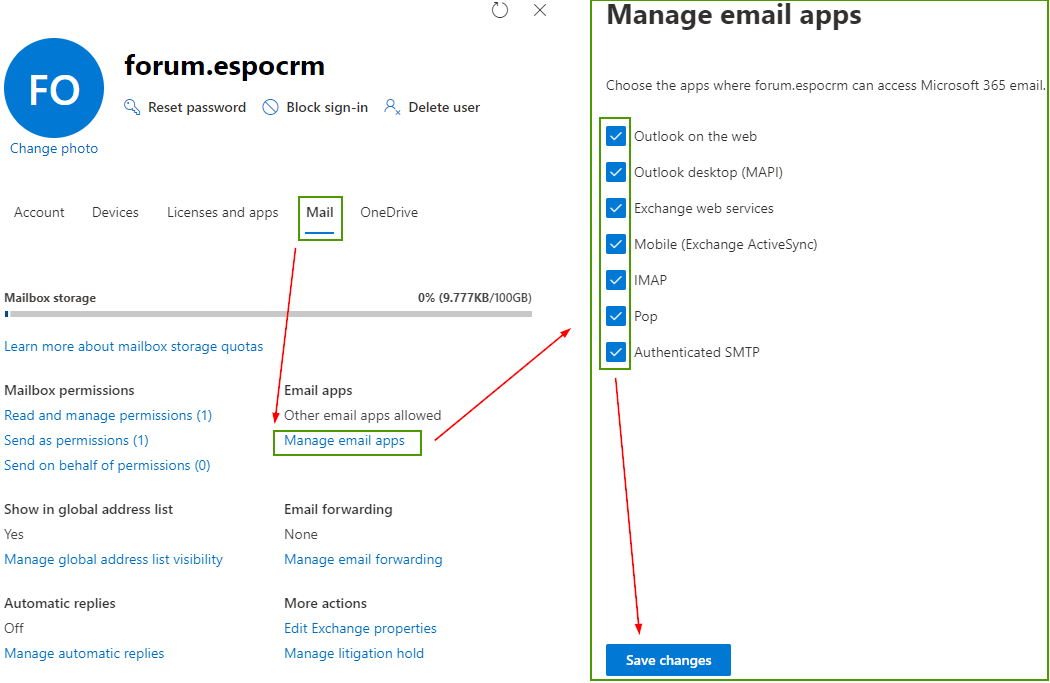The image size is (1050, 683).
Task: Click the Block sign-in icon
Action: pyautogui.click(x=270, y=107)
